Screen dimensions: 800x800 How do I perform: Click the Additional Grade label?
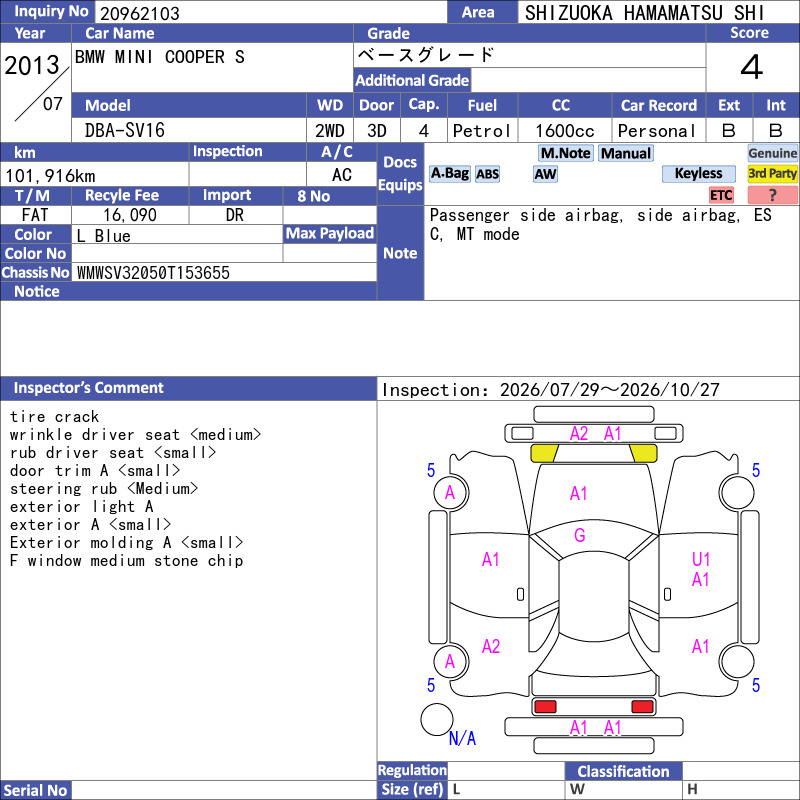[412, 80]
